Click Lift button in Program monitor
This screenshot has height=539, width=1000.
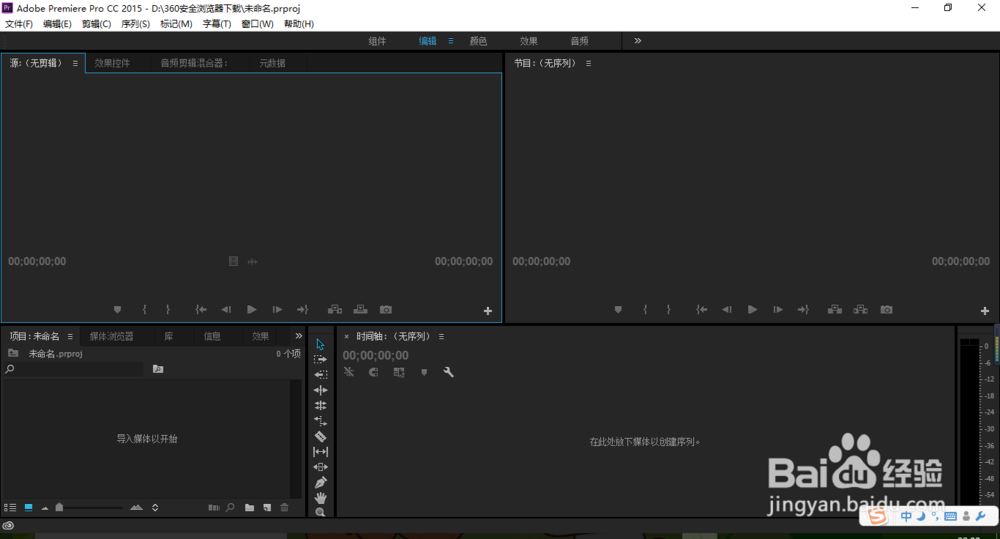[835, 309]
